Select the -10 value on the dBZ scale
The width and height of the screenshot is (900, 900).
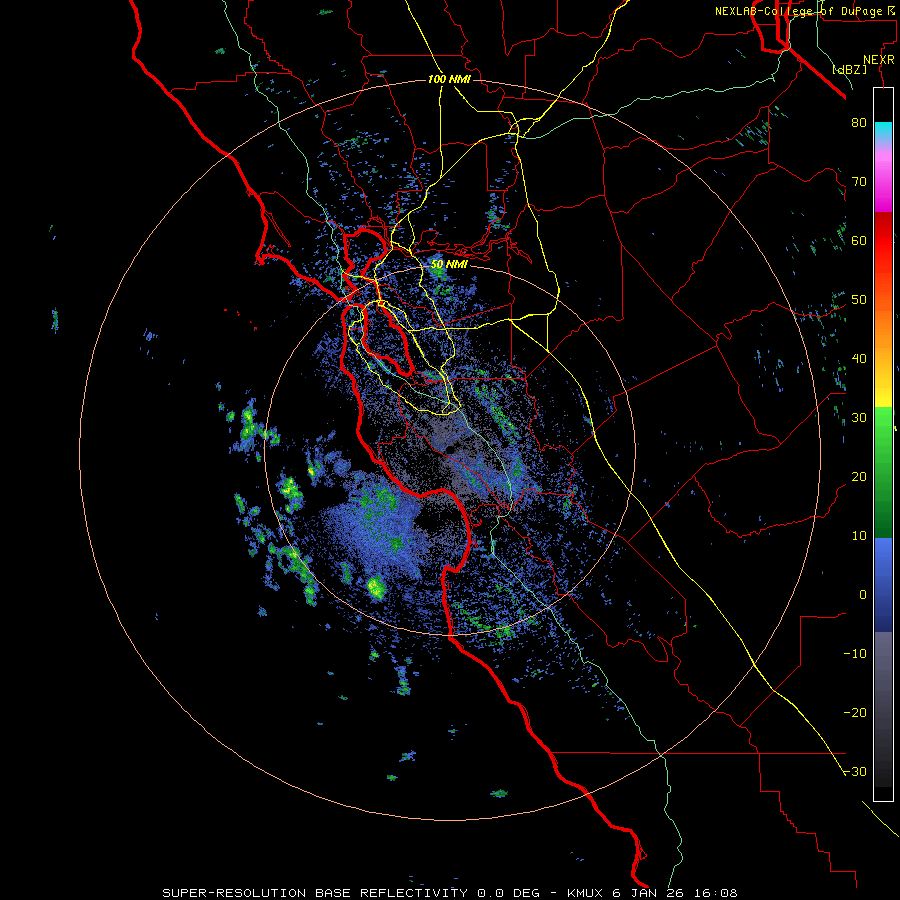(855, 654)
